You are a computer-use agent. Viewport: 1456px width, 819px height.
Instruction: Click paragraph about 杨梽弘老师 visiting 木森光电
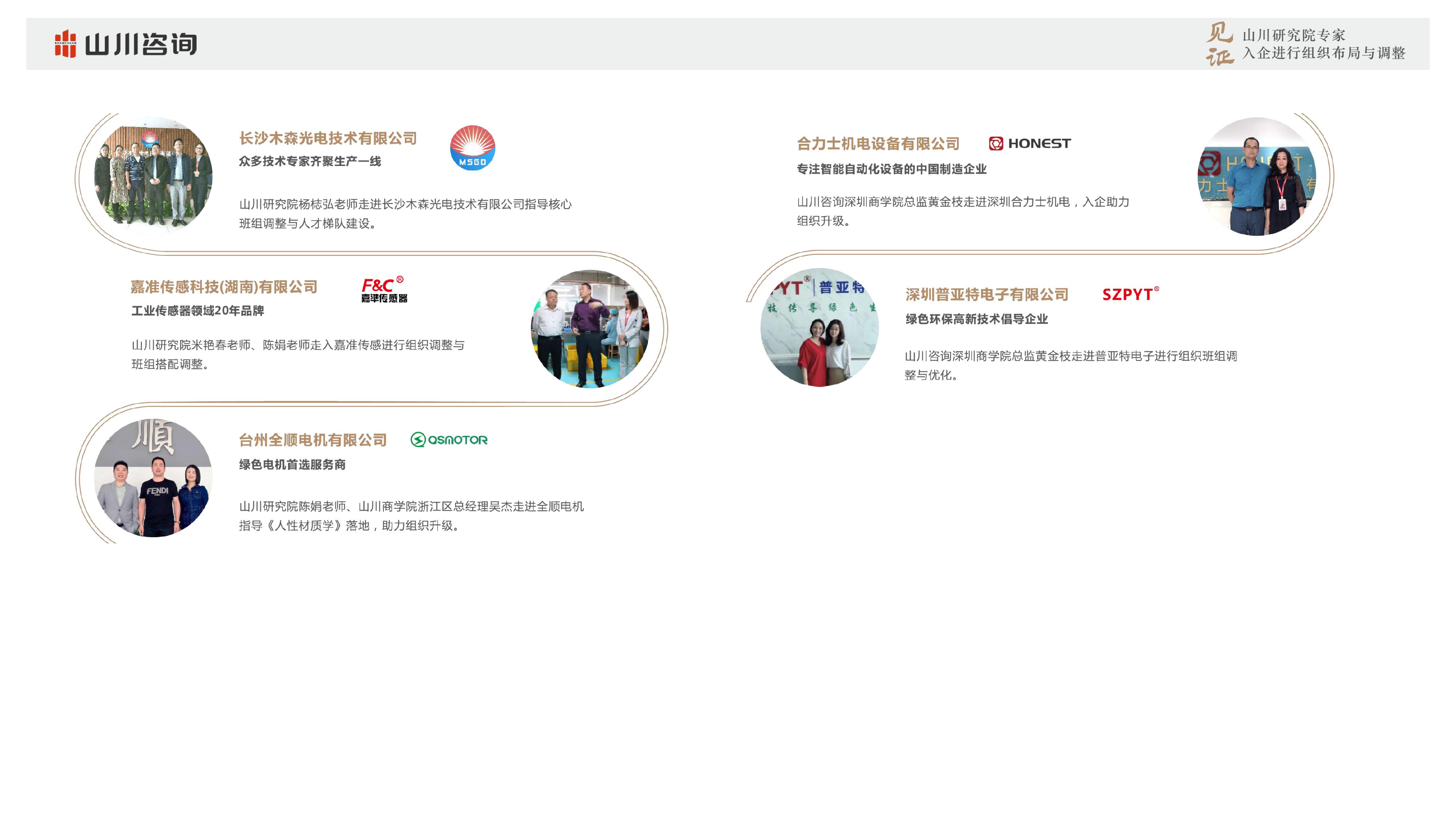405,214
